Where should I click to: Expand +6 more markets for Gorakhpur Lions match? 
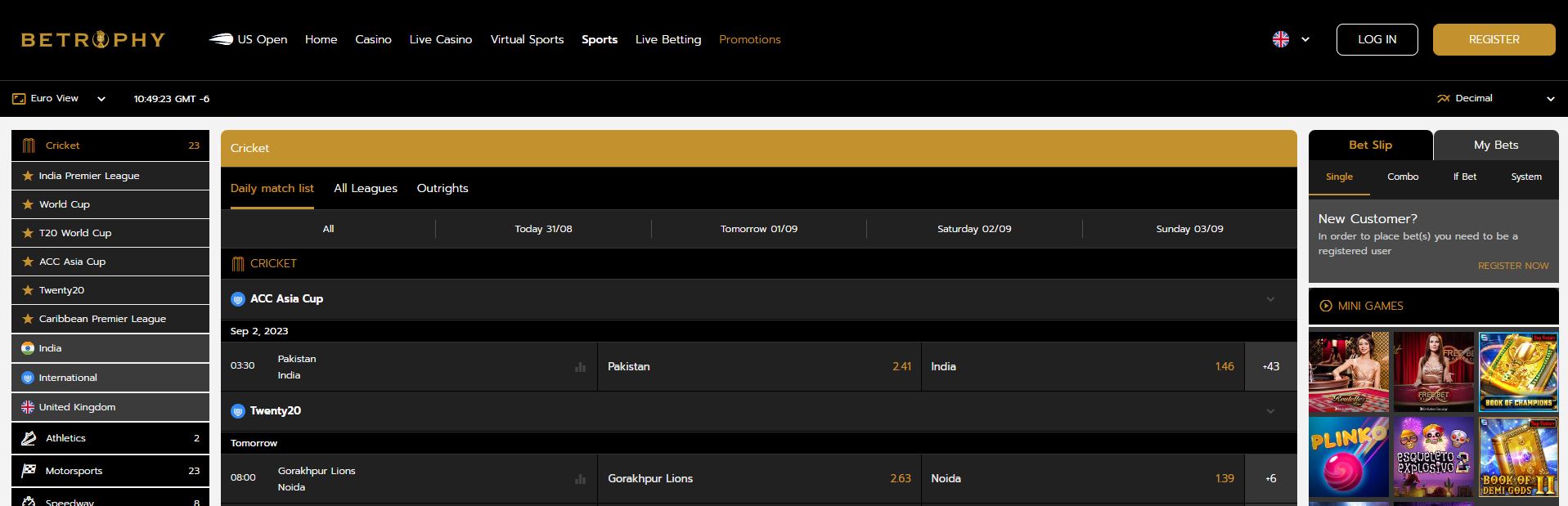point(1271,478)
